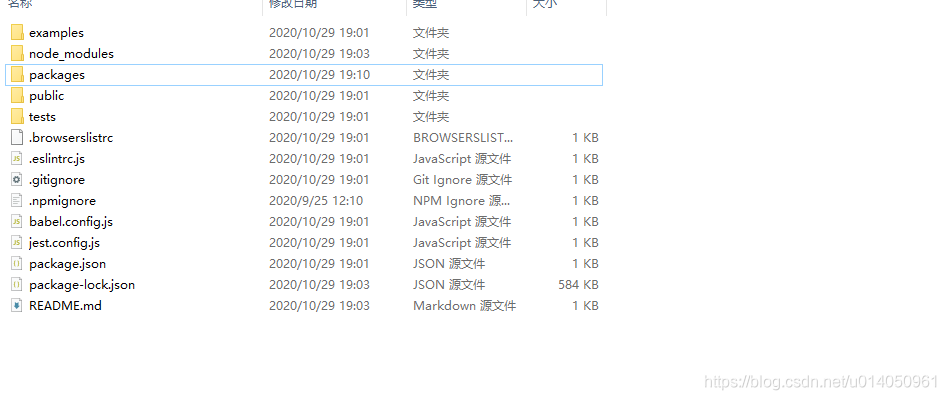Viewport: 946px width, 400px height.
Task: Click the jest.config.js file icon
Action: click(17, 243)
